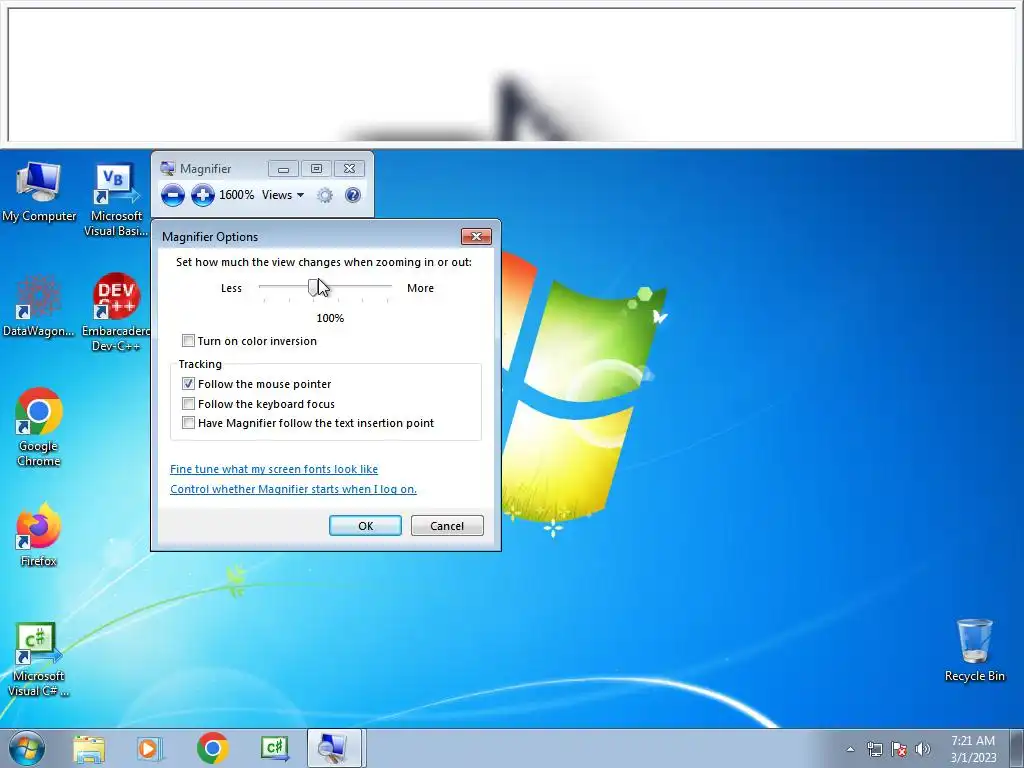Expand the Views dropdown in Magnifier
The height and width of the screenshot is (768, 1024).
pos(283,195)
